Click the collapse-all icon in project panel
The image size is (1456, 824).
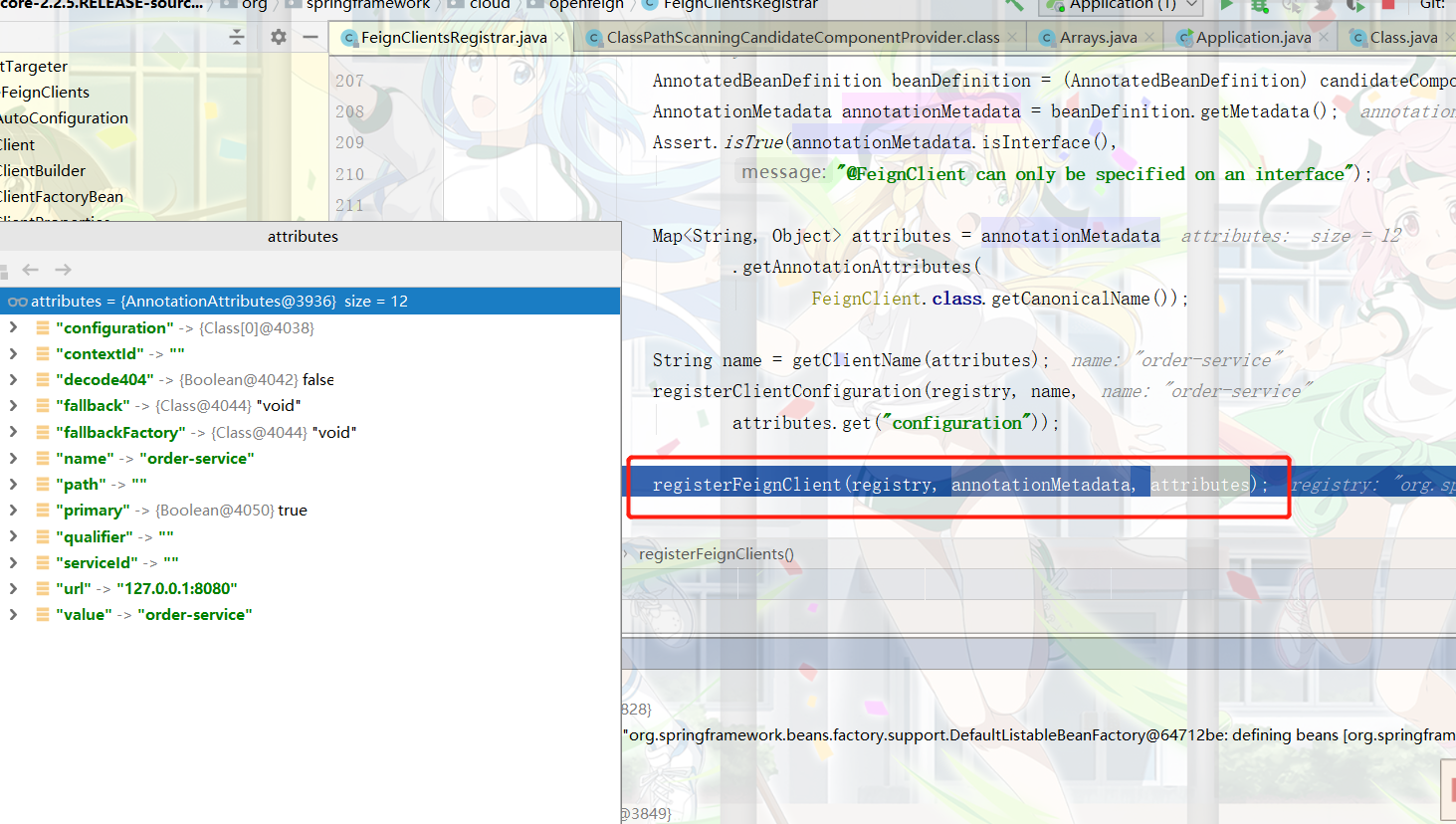(x=236, y=37)
